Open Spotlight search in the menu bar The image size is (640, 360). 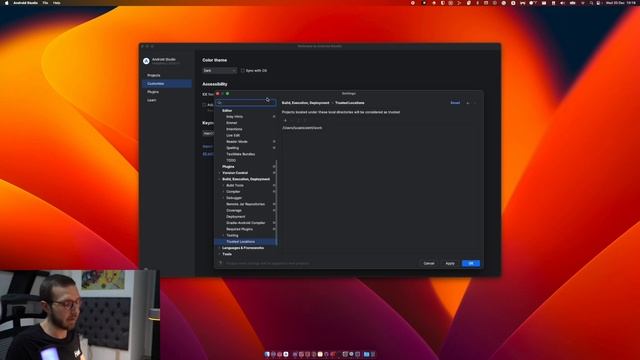click(591, 3)
